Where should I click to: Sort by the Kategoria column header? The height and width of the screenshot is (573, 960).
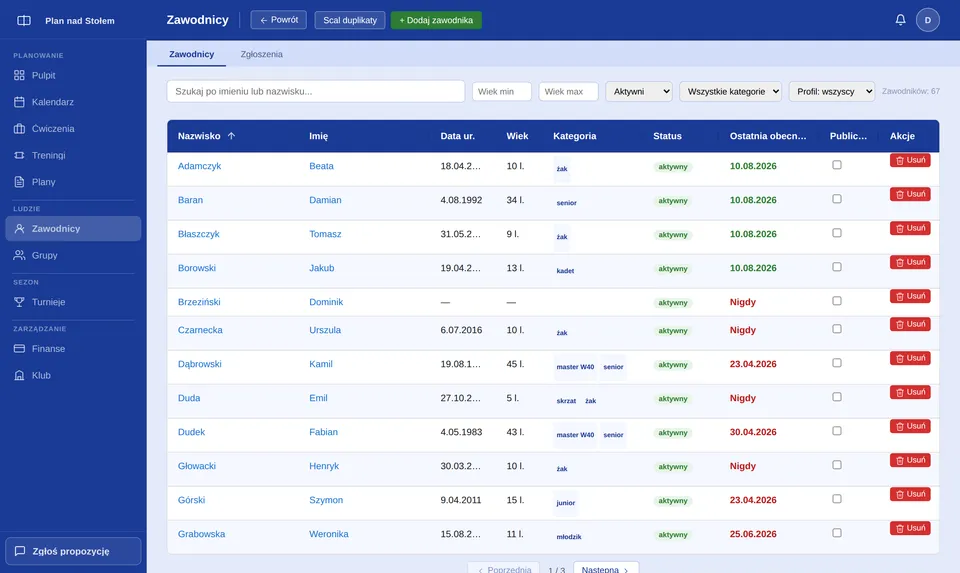point(574,136)
